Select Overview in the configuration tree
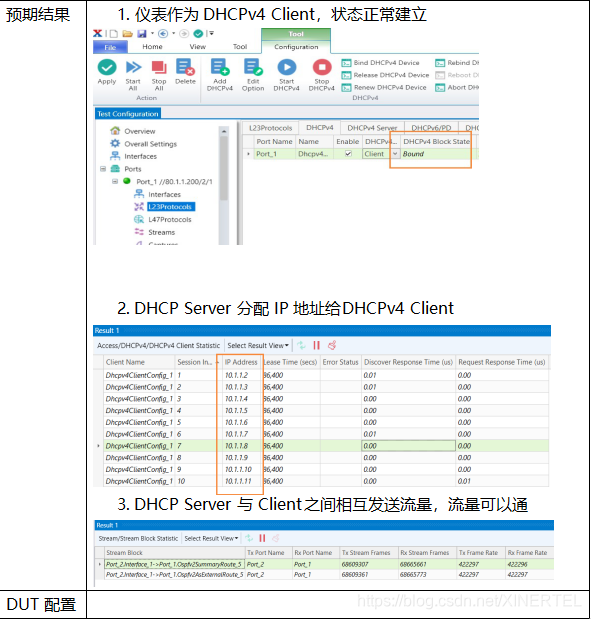Screen dimensions: 591x619 point(140,131)
